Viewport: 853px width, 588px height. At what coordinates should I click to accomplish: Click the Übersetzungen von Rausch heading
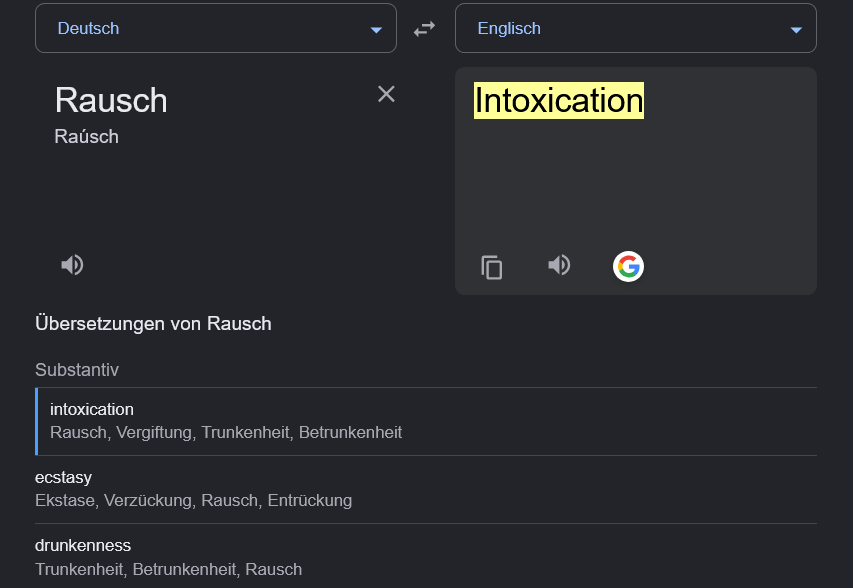(x=153, y=324)
